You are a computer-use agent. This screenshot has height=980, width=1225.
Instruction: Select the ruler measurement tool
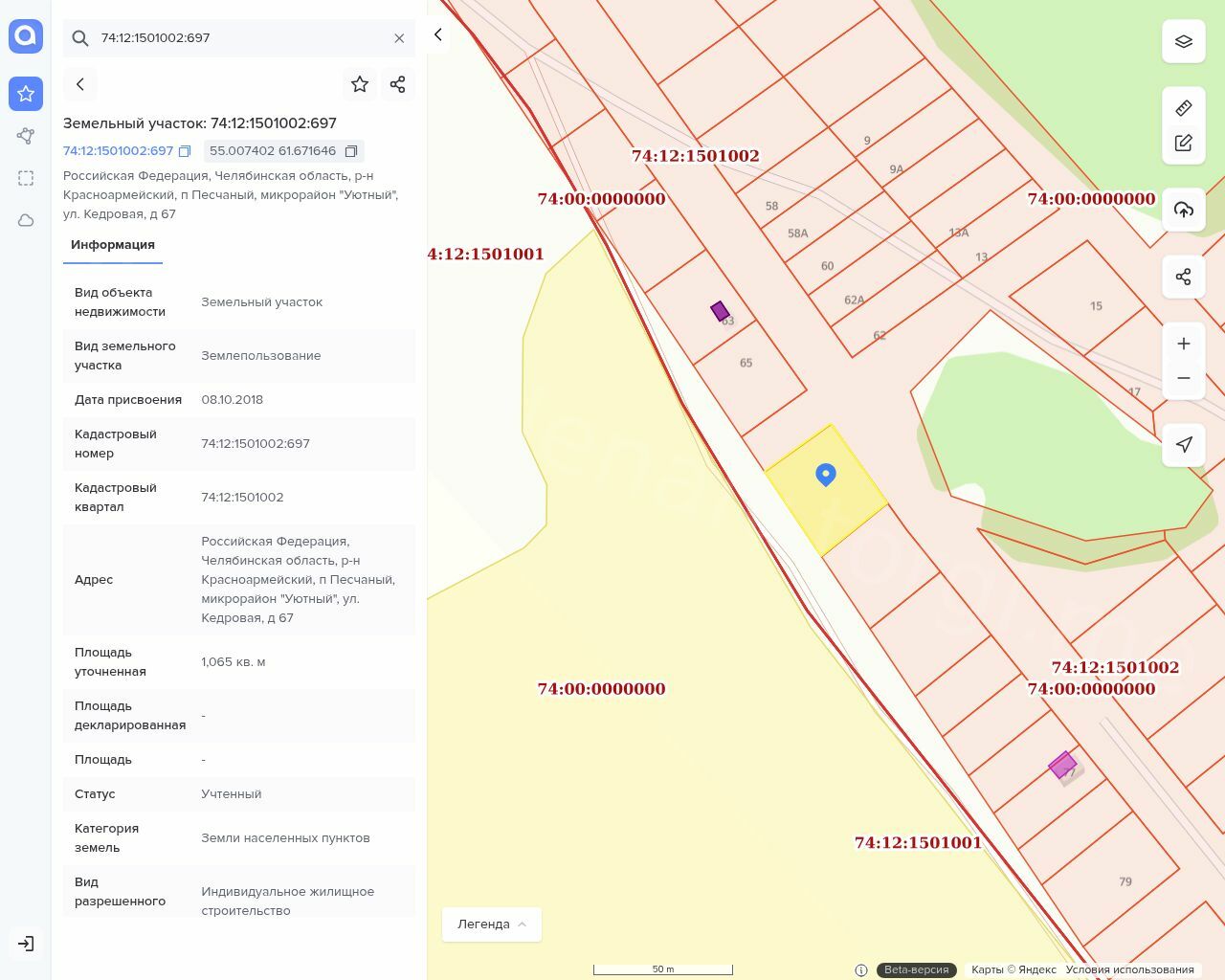[x=1184, y=108]
